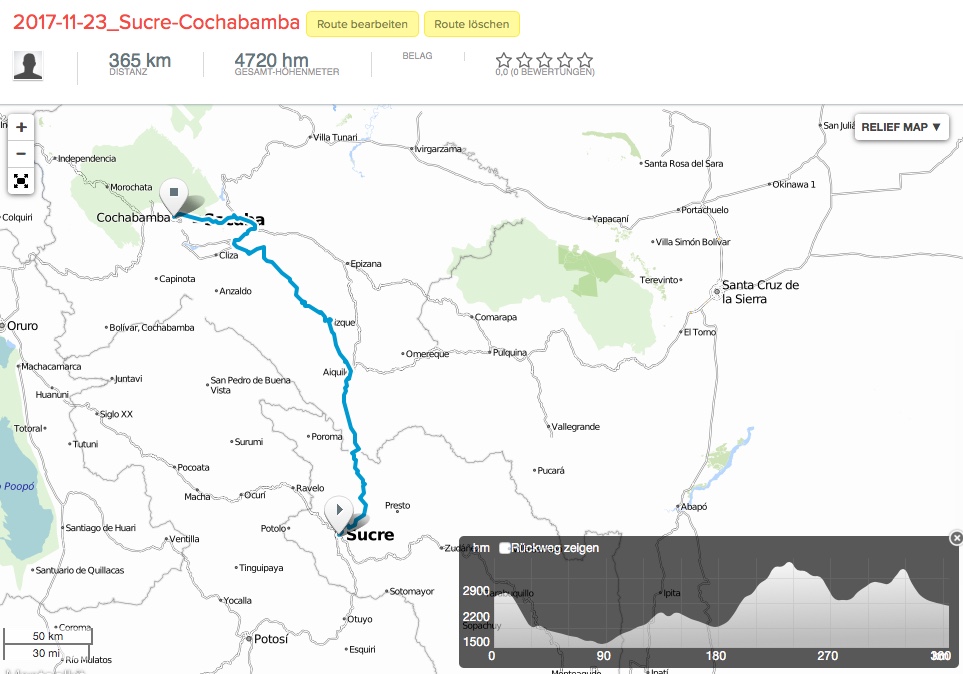Open the 2017-11-23_Sucre-Cochabamba route title
The image size is (963, 674).
(156, 23)
